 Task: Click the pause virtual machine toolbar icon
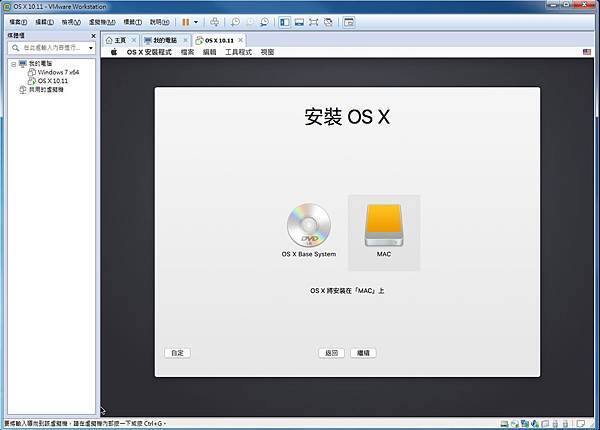[186, 22]
